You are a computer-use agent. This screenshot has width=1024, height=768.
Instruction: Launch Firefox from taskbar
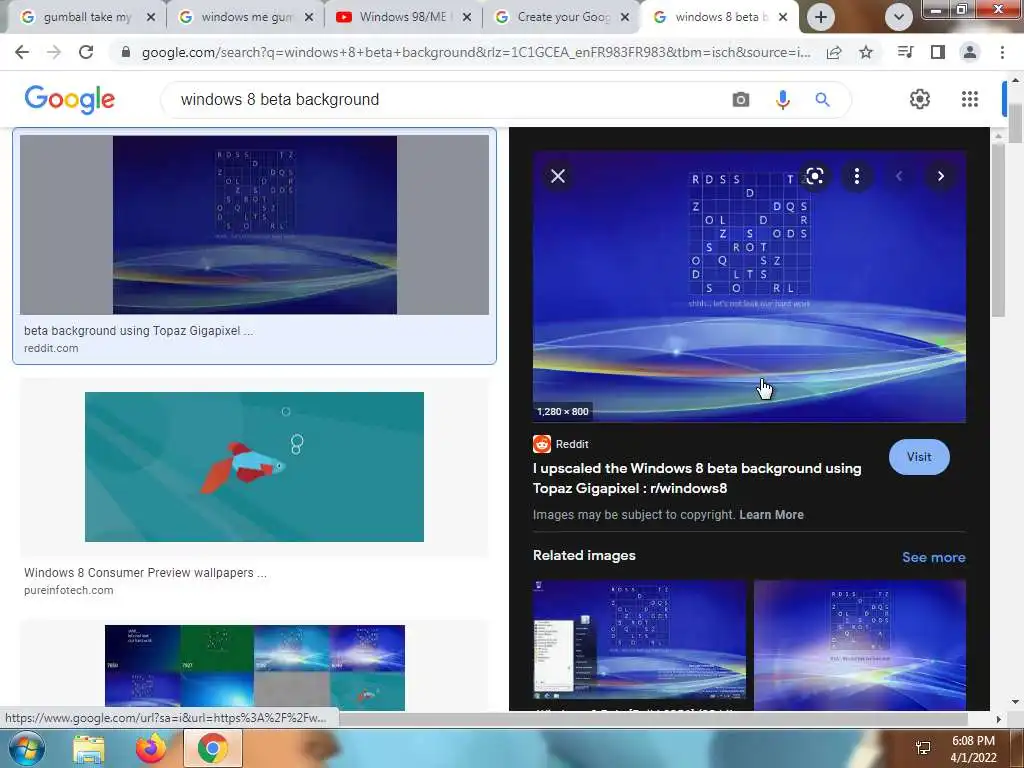(x=151, y=748)
